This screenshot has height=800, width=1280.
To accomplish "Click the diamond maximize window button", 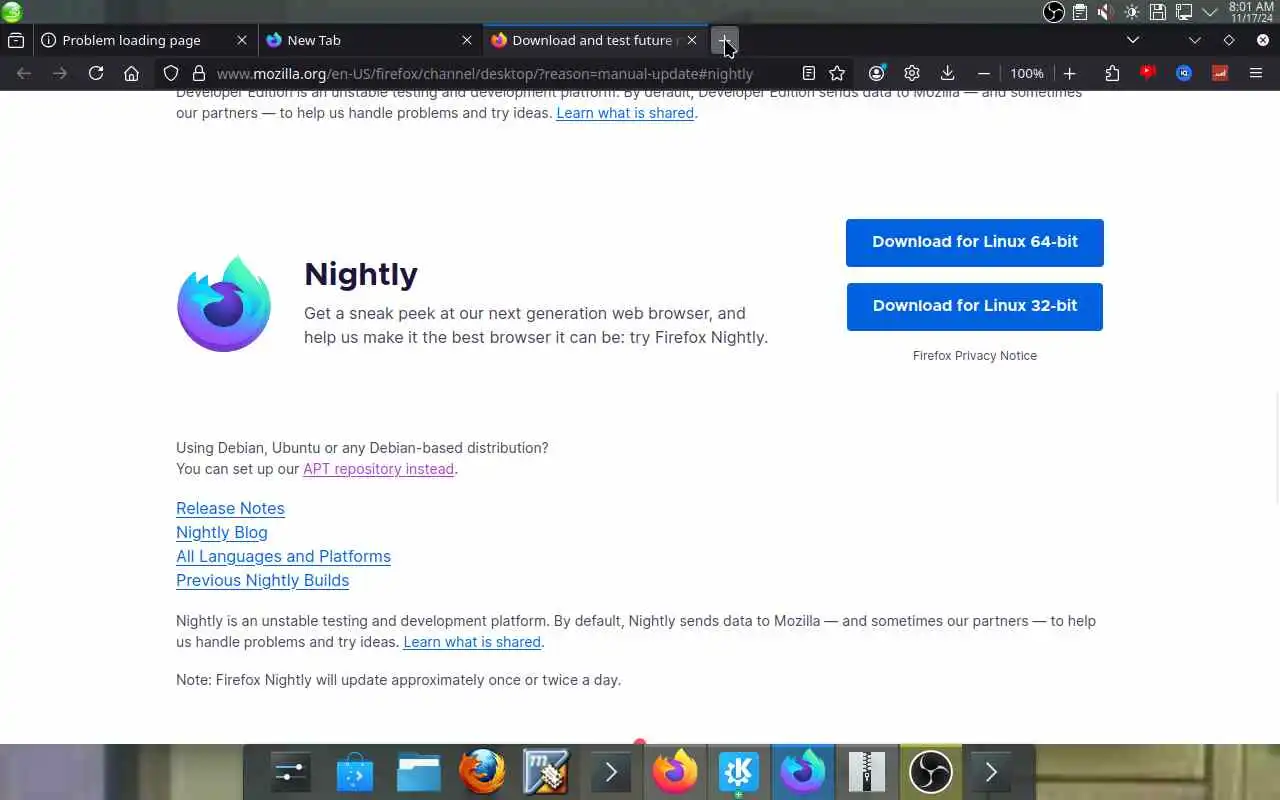I will pyautogui.click(x=1229, y=40).
